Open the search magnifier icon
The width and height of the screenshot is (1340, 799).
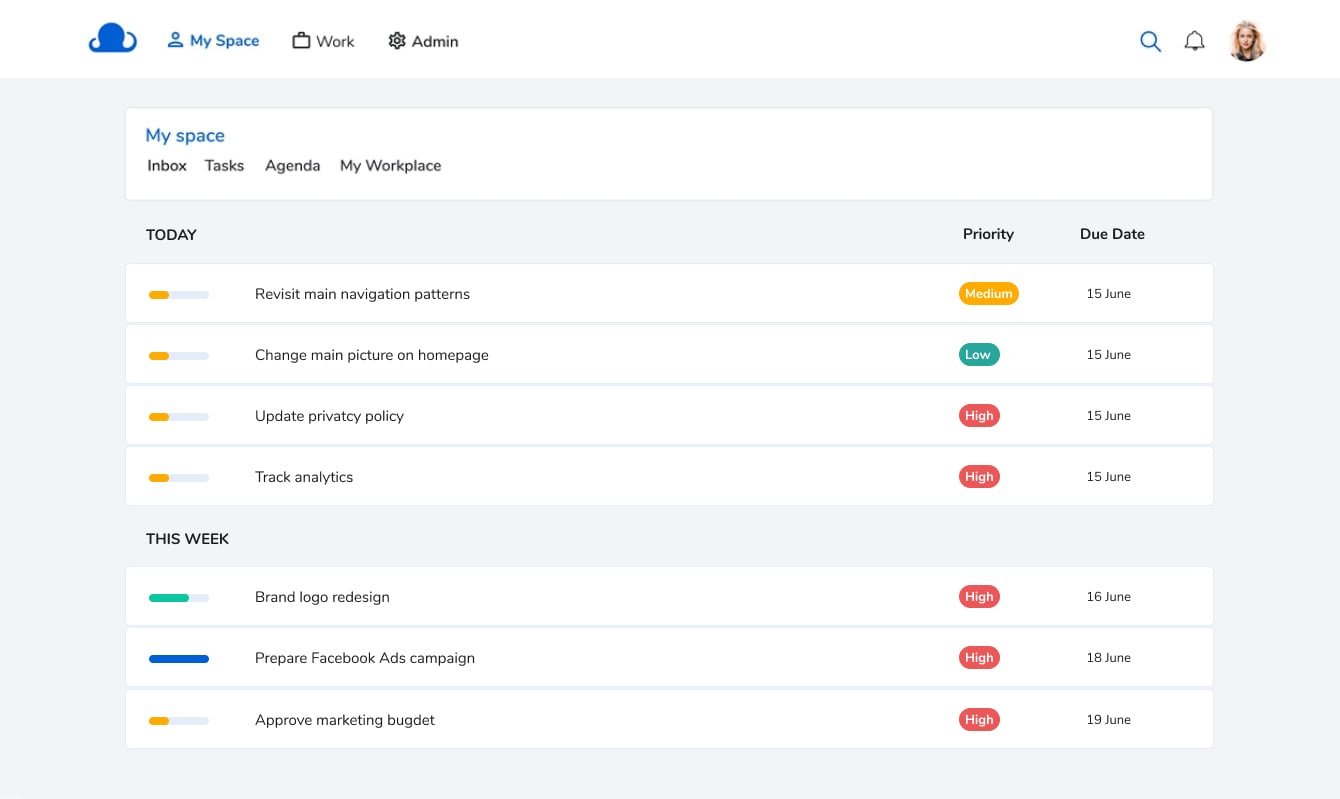point(1150,41)
